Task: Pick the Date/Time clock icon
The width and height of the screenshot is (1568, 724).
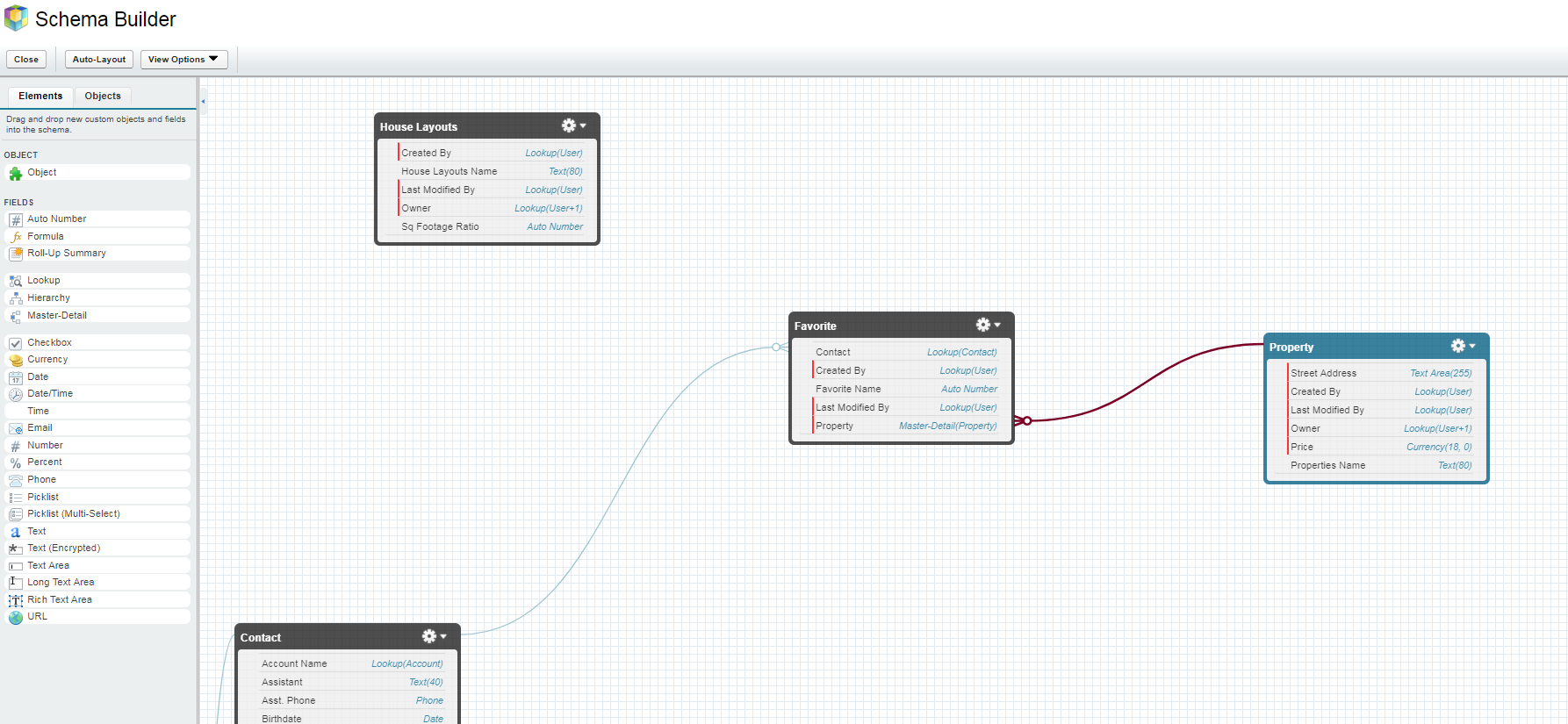Action: tap(15, 394)
